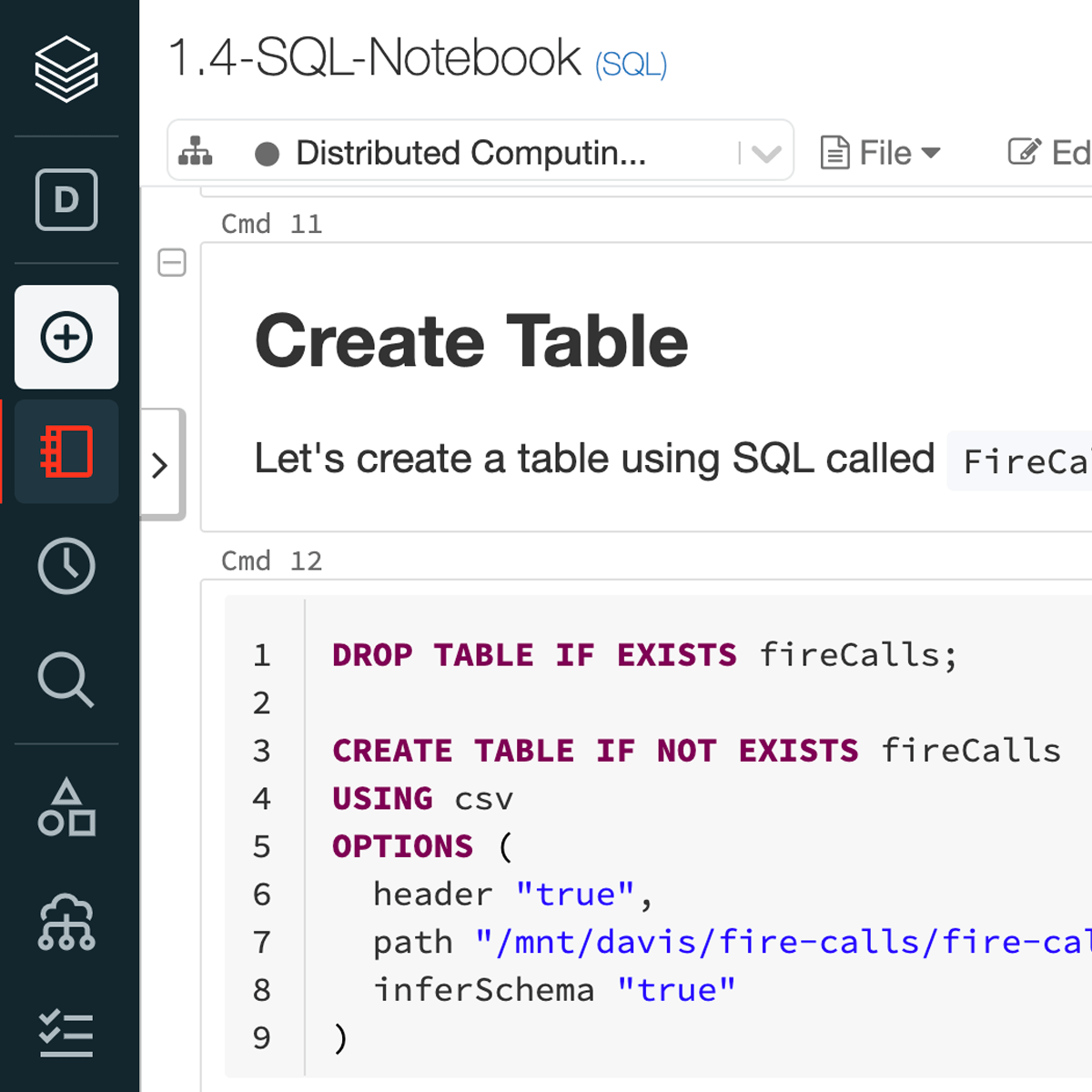
Task: Select the Data Science persona 'D' icon
Action: pyautogui.click(x=66, y=200)
